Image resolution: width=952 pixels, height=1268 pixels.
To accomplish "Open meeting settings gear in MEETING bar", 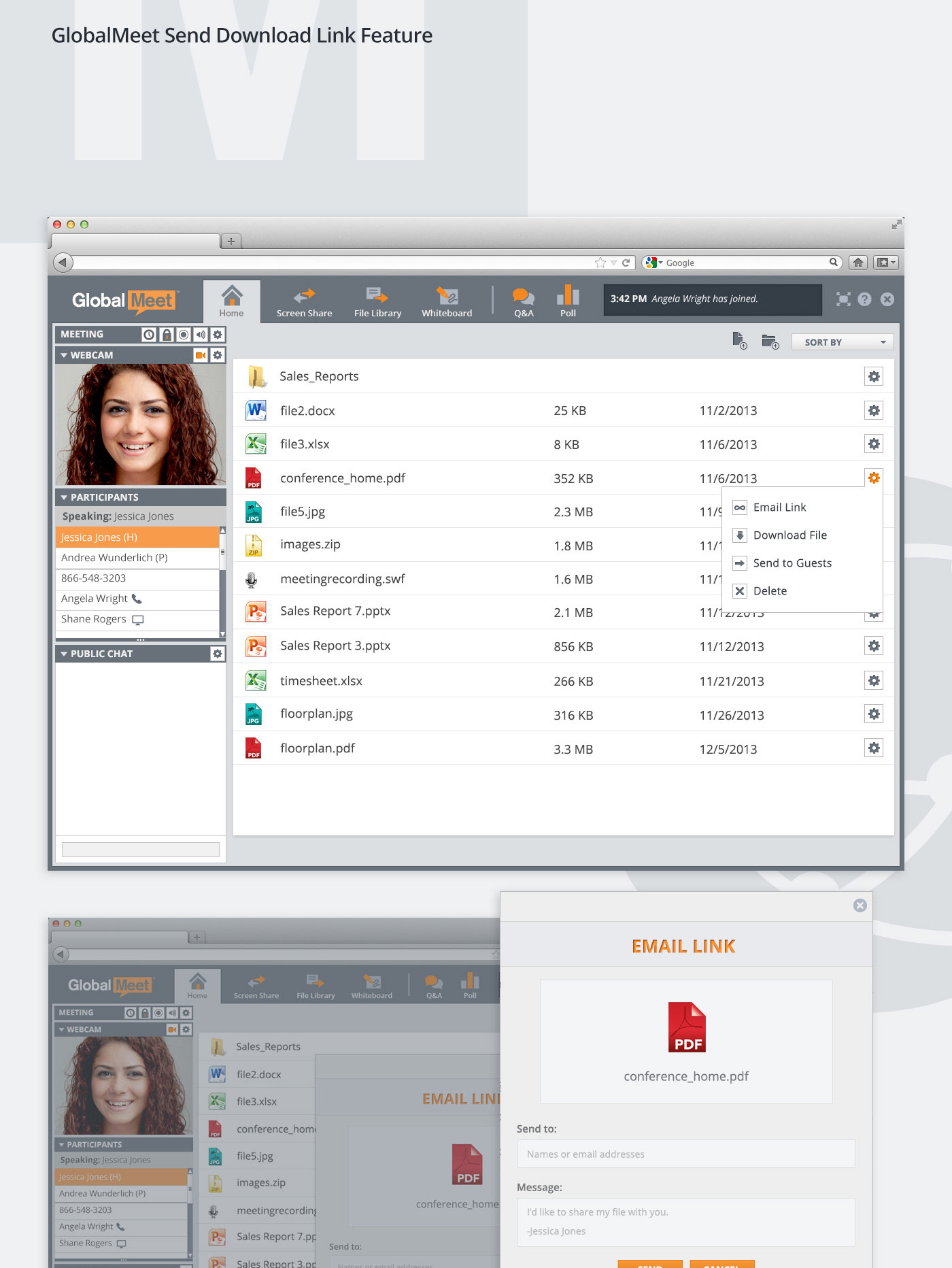I will click(x=218, y=335).
